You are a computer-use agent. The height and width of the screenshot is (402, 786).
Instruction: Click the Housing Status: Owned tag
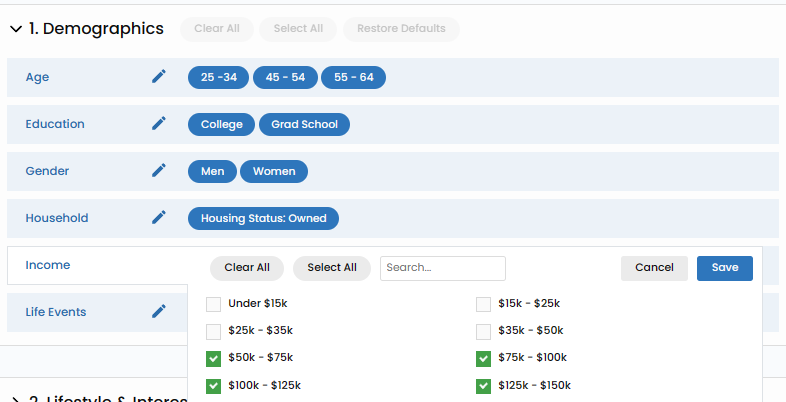click(264, 218)
